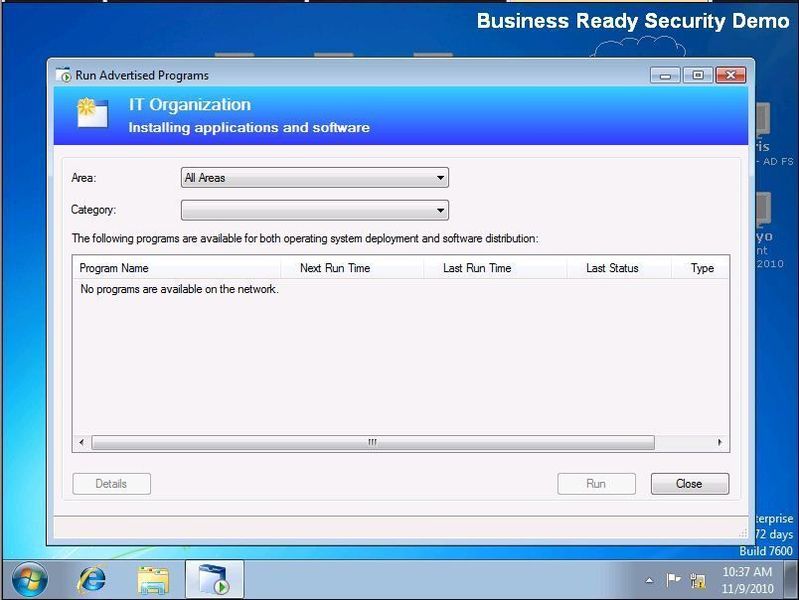
Task: Click the Details button
Action: (x=111, y=484)
